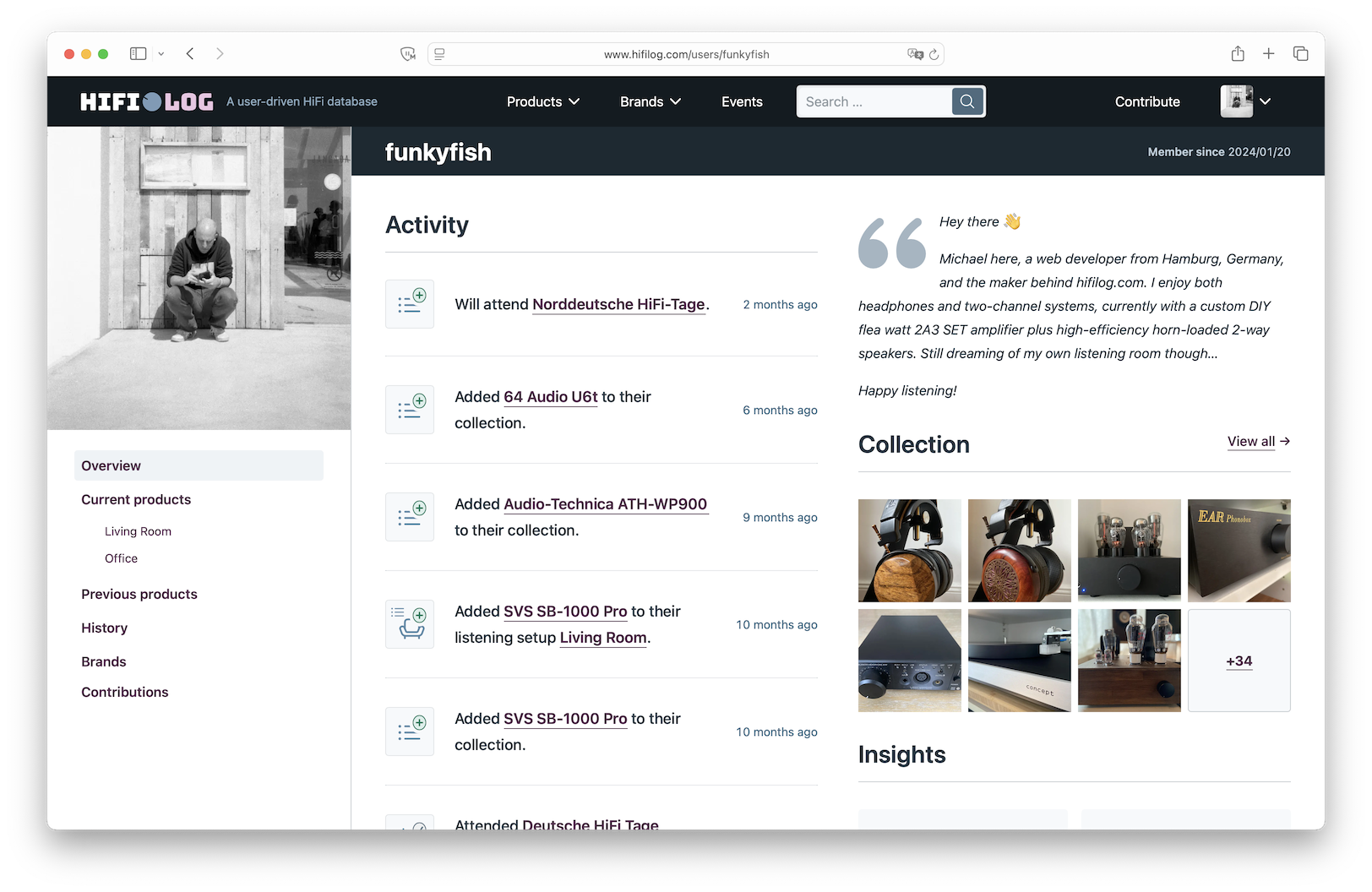Open the Audio-Technica ATH-WP900 link
1372x892 pixels.
(605, 504)
